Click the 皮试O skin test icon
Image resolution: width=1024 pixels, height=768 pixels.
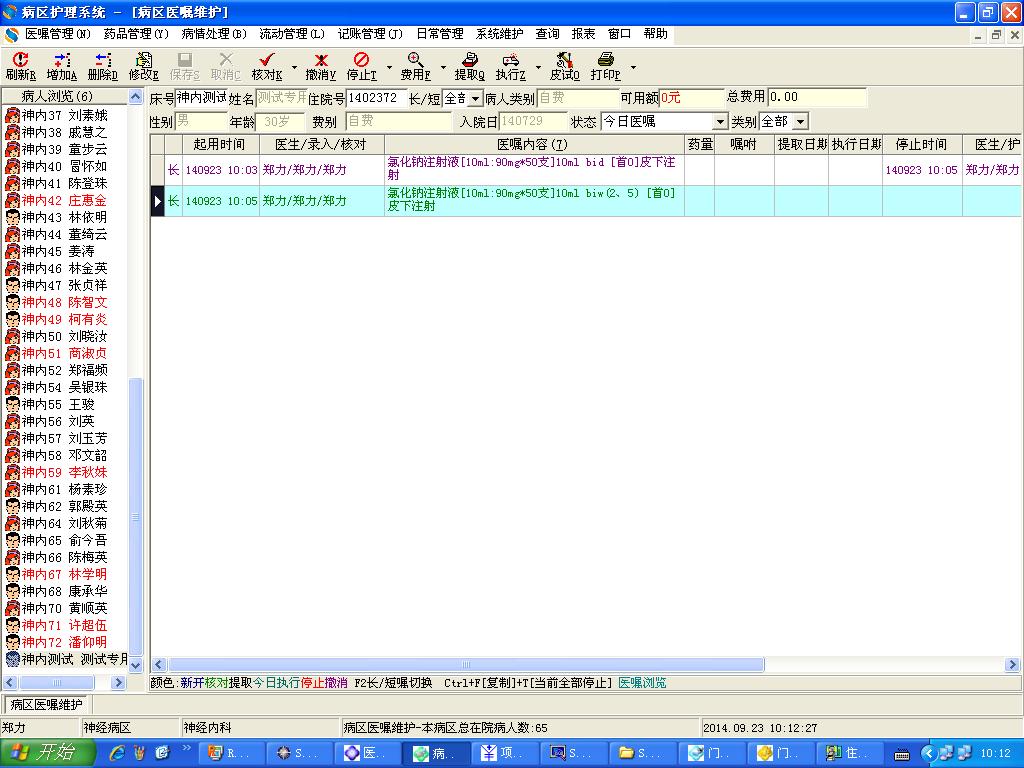pyautogui.click(x=564, y=67)
